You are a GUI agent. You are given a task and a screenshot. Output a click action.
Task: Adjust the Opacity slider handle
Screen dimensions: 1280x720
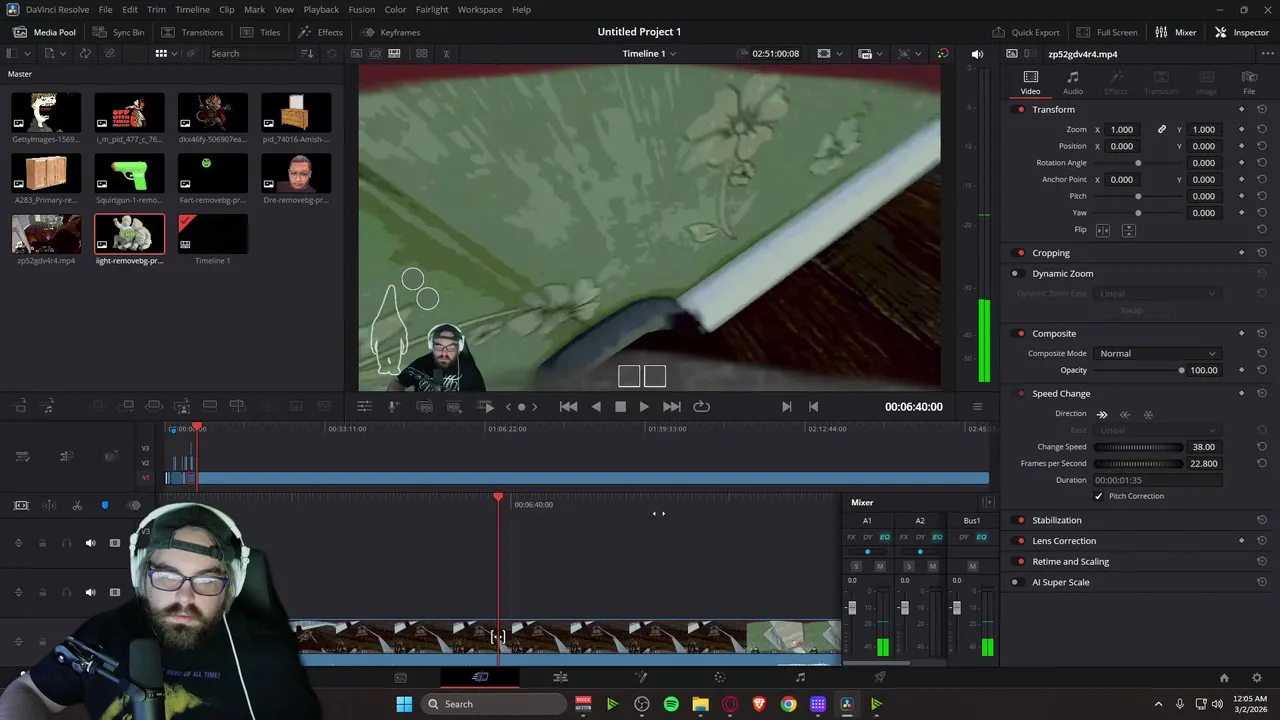click(x=1181, y=370)
